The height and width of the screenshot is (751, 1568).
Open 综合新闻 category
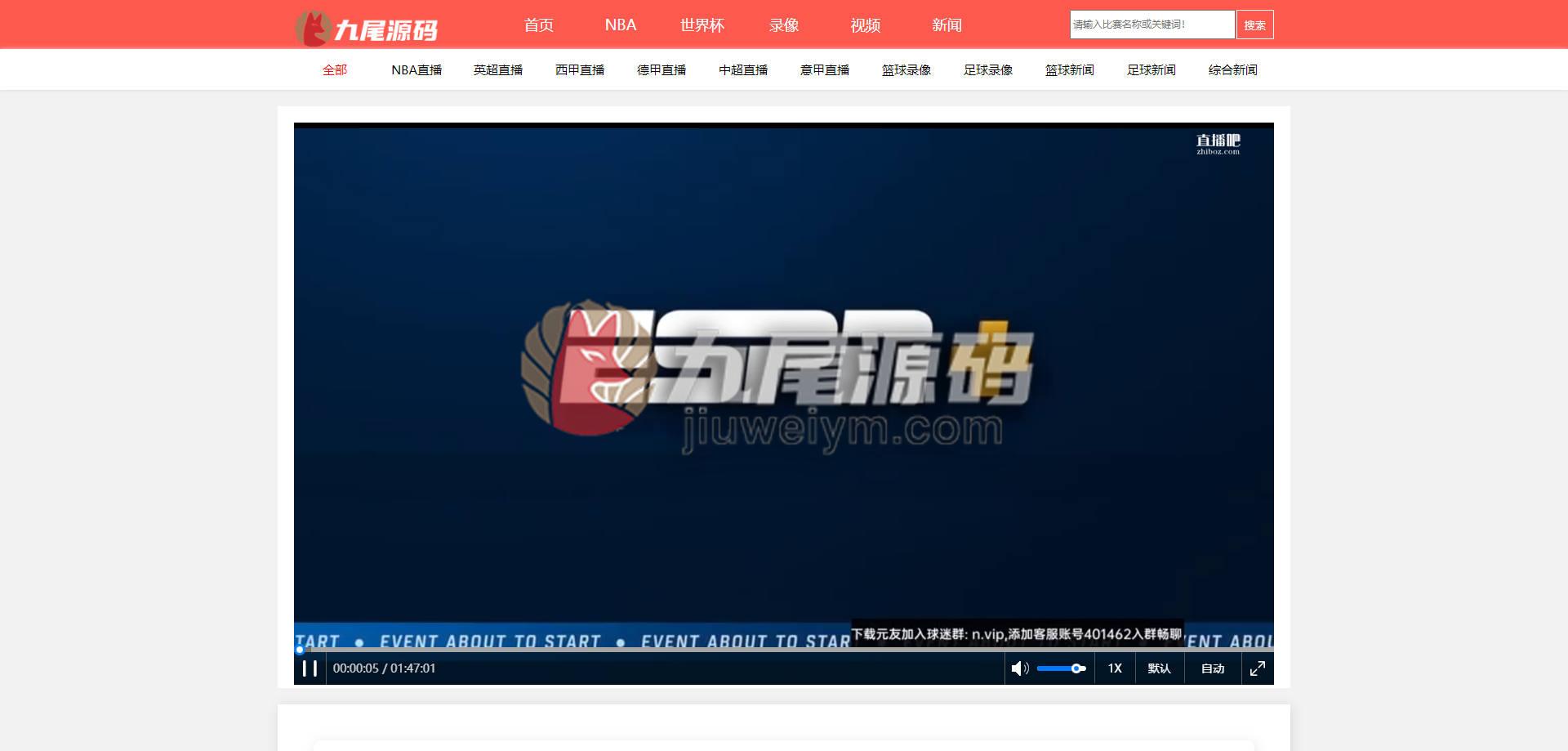(x=1233, y=70)
